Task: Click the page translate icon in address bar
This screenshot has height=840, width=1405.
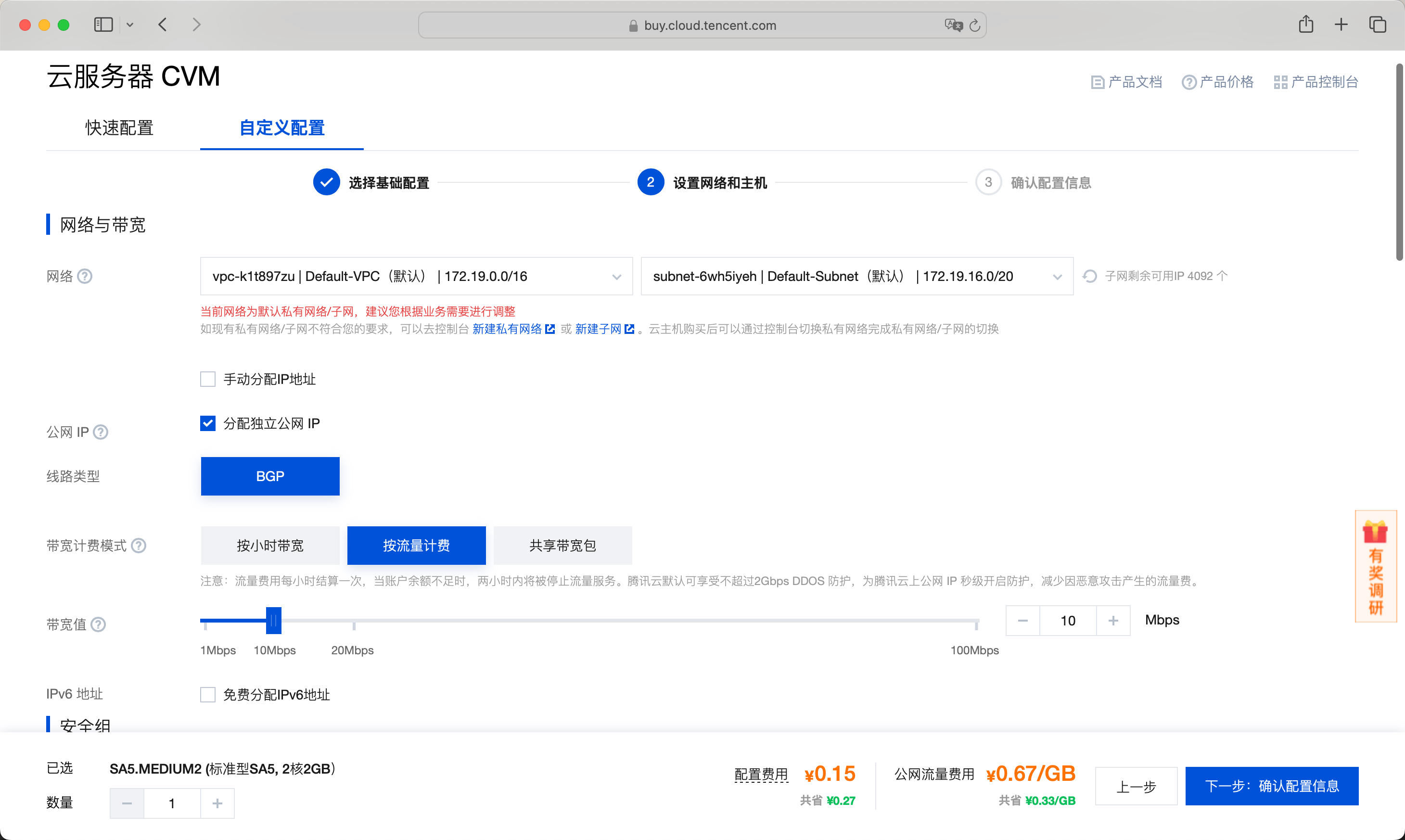Action: (953, 25)
